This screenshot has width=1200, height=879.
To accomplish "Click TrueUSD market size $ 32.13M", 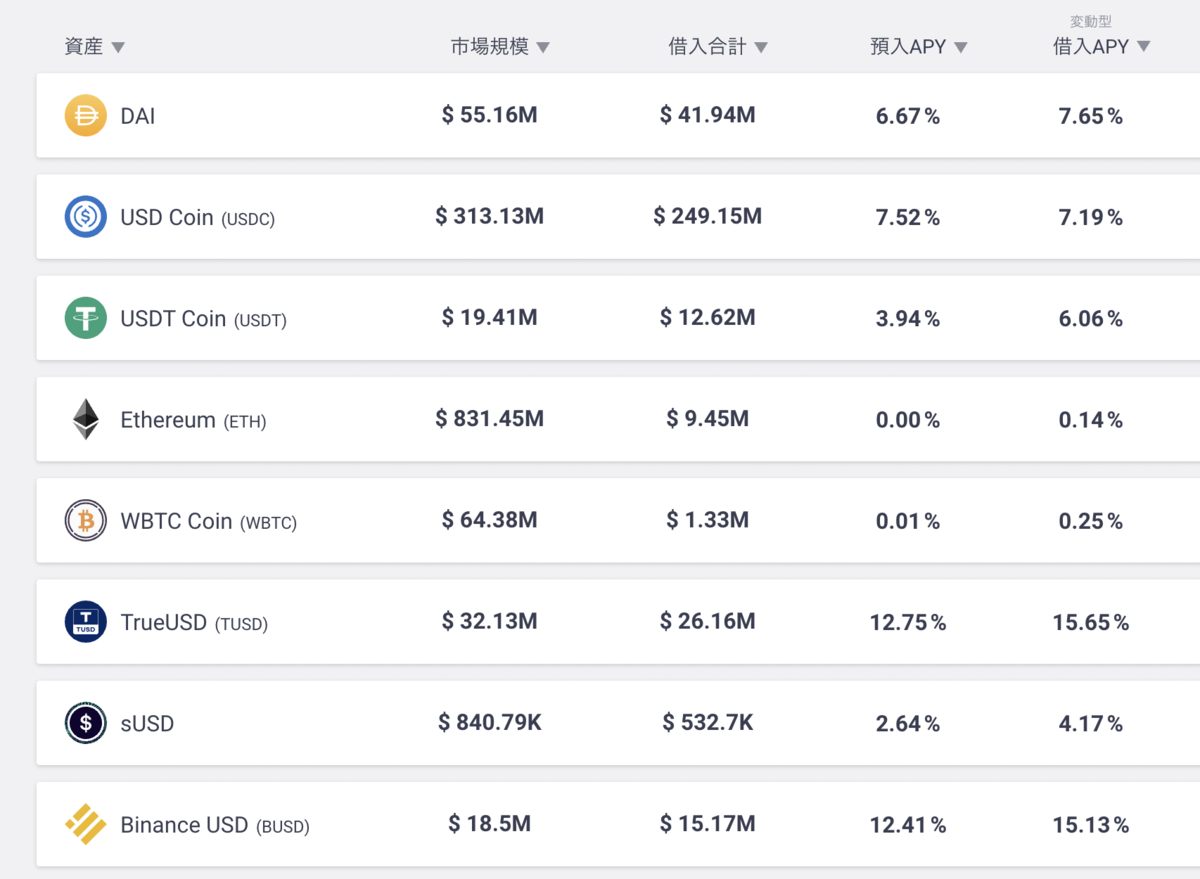I will (490, 621).
